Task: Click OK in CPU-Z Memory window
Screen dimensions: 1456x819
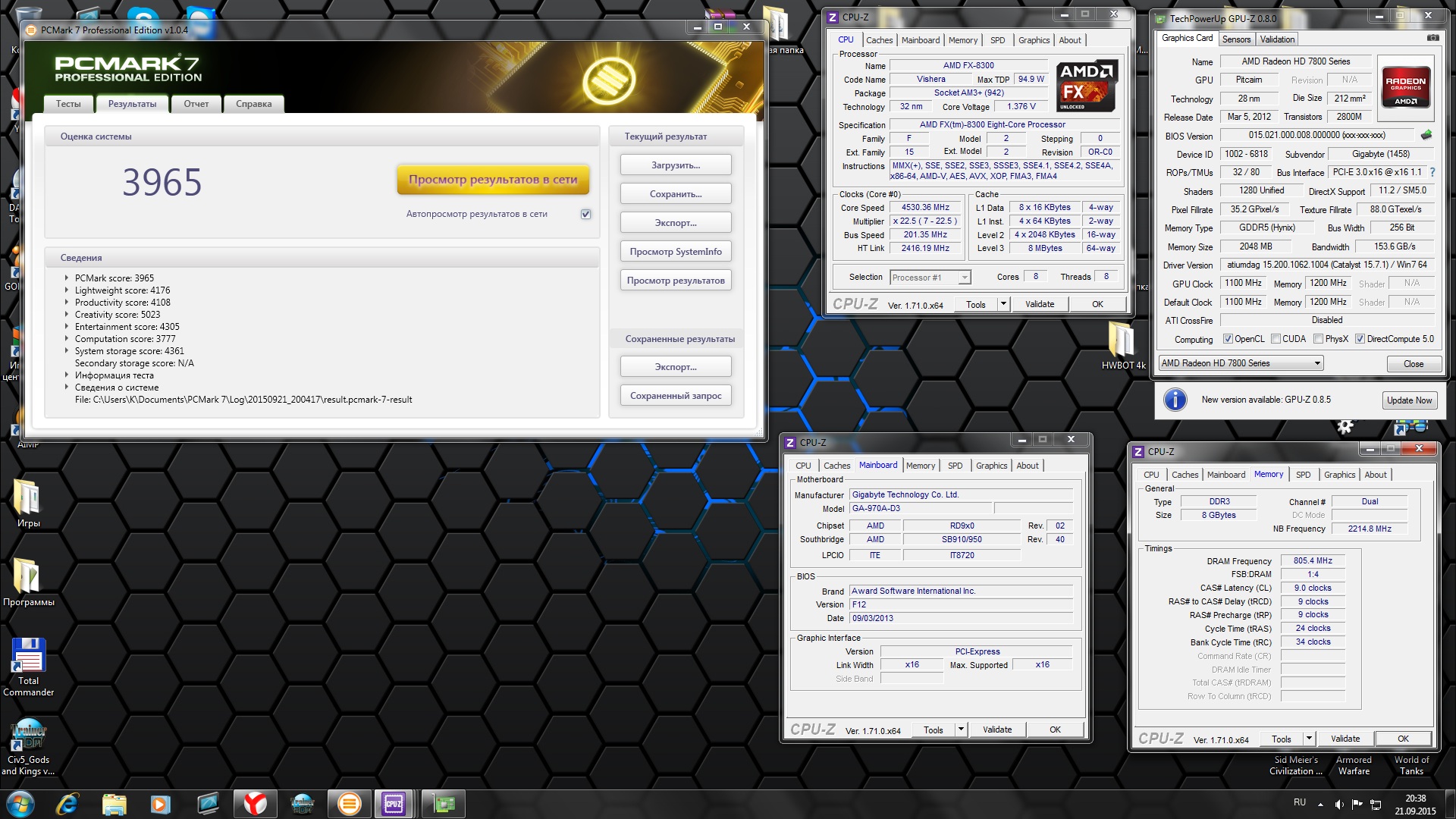Action: coord(1403,739)
